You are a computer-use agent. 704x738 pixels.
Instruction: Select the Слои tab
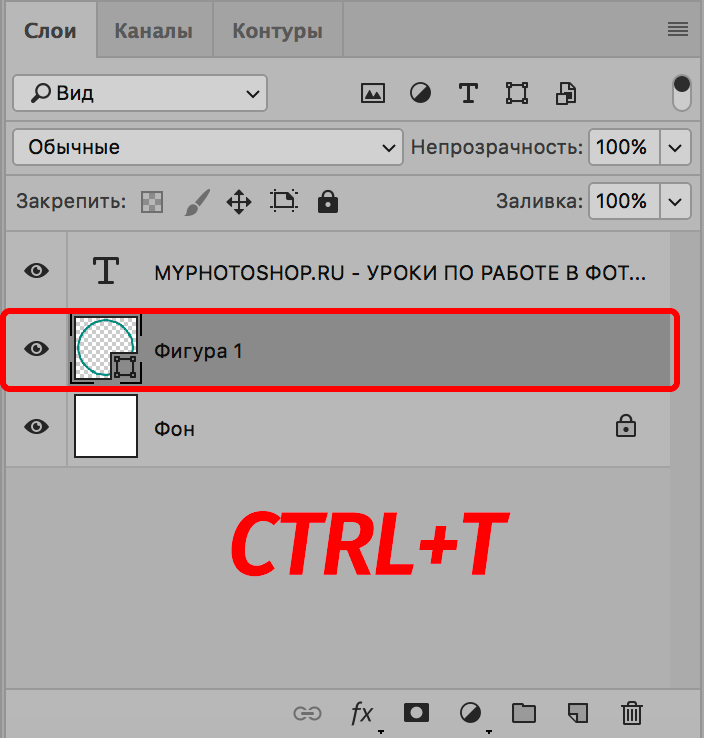point(50,31)
